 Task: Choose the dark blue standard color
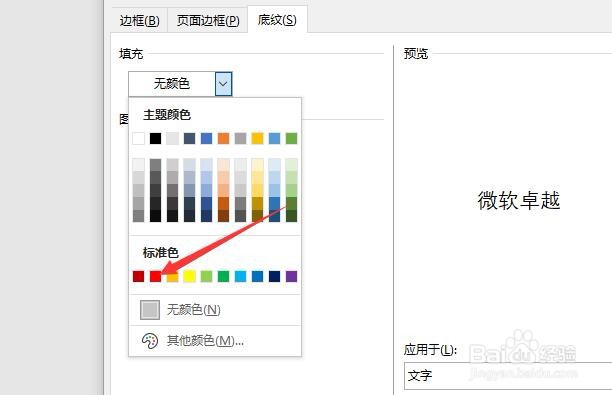[274, 276]
